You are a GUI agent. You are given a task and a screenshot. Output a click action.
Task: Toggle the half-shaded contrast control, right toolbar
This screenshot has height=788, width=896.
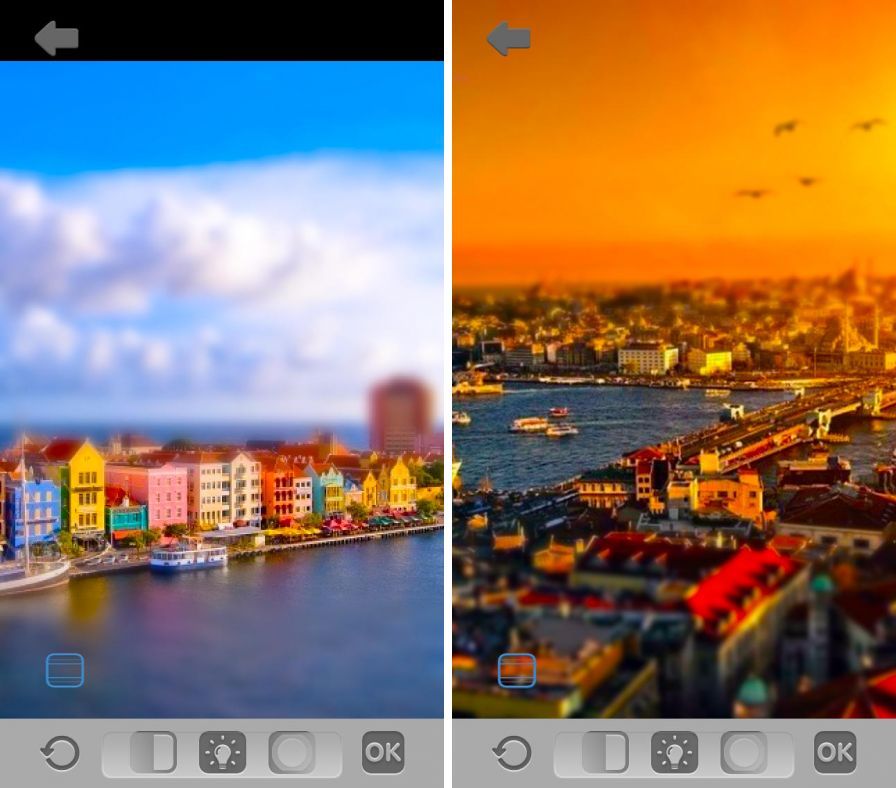tap(605, 752)
